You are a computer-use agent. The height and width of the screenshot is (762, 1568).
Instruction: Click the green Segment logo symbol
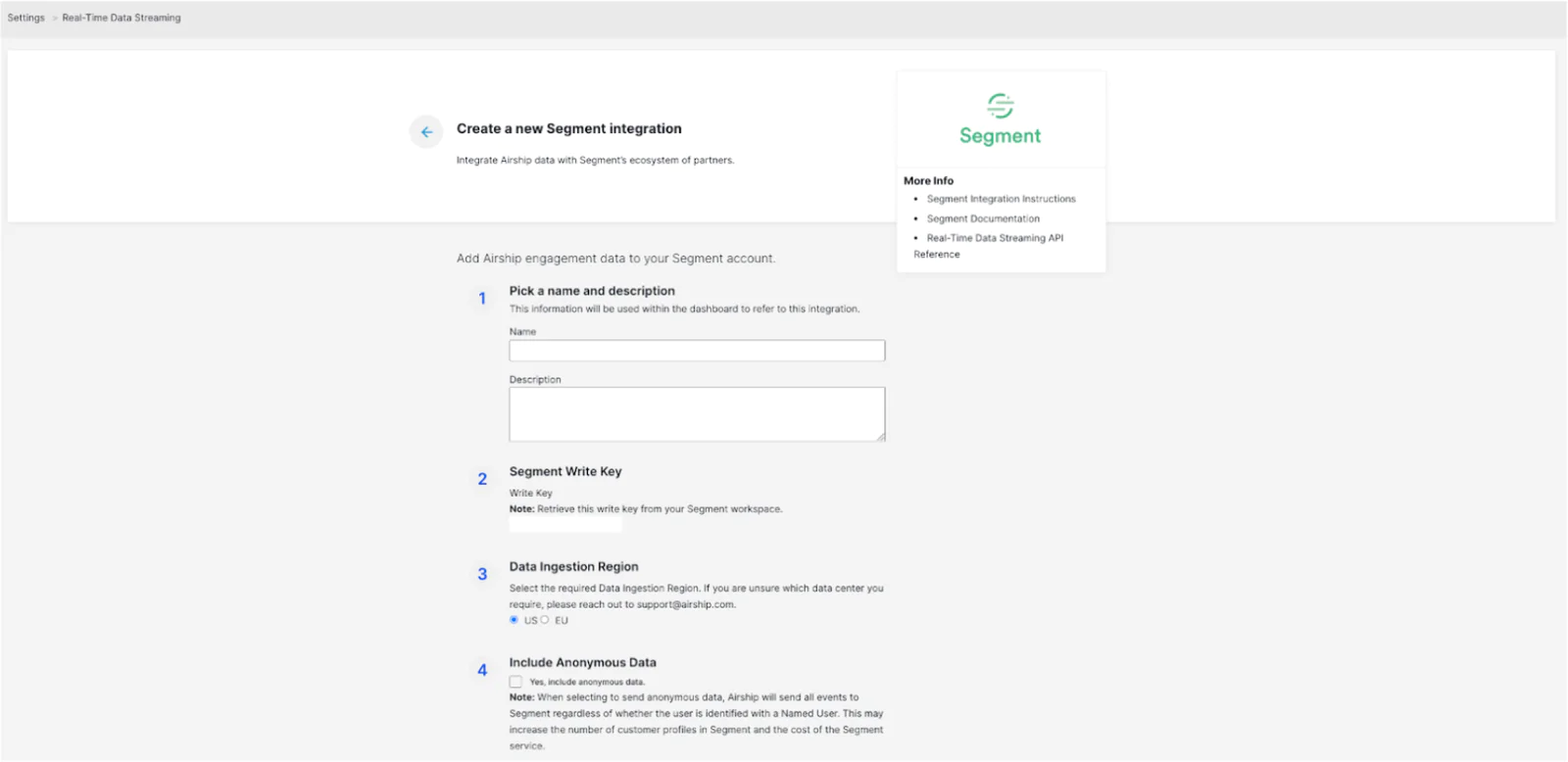(x=1000, y=105)
